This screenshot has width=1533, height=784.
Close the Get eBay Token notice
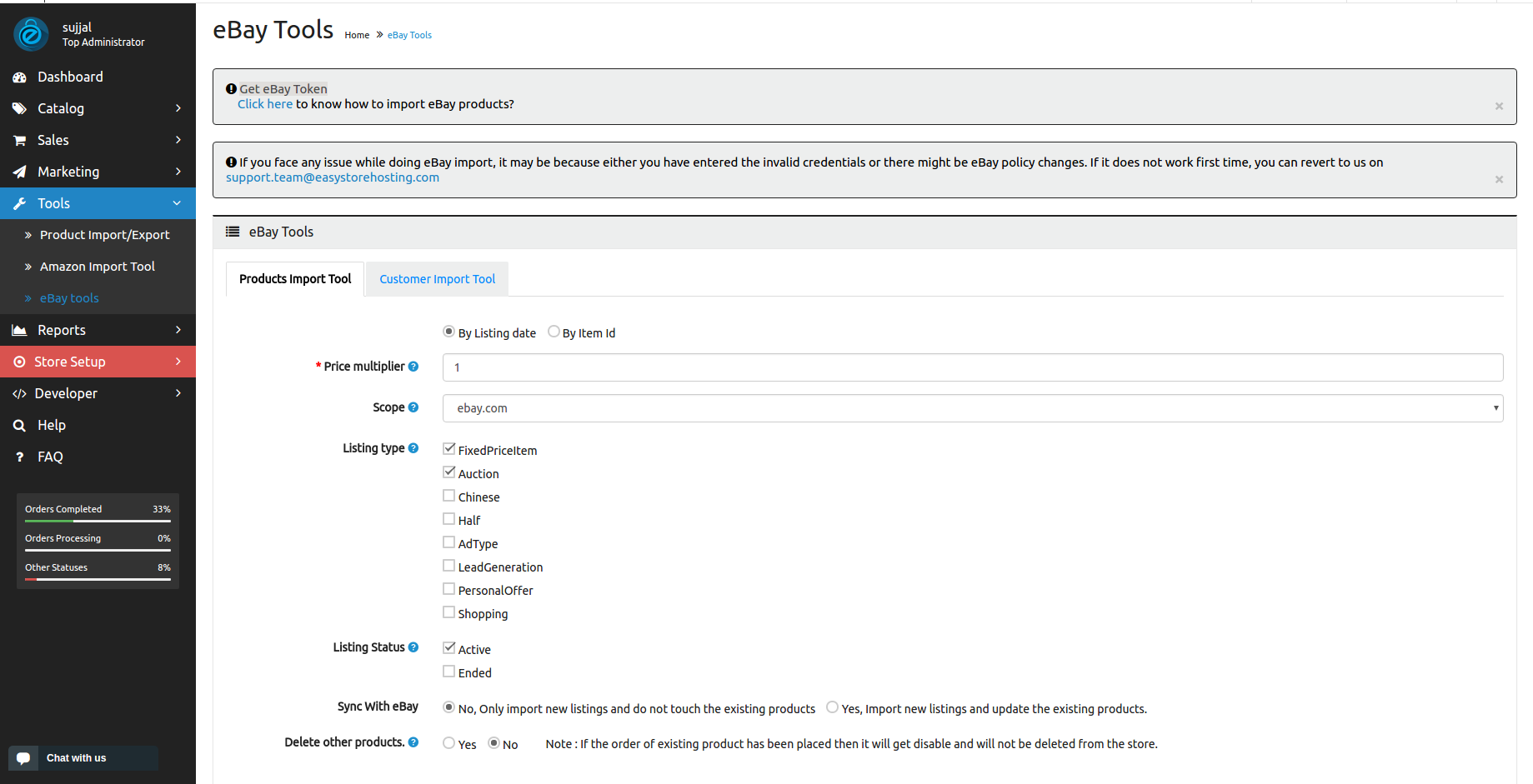(x=1499, y=106)
